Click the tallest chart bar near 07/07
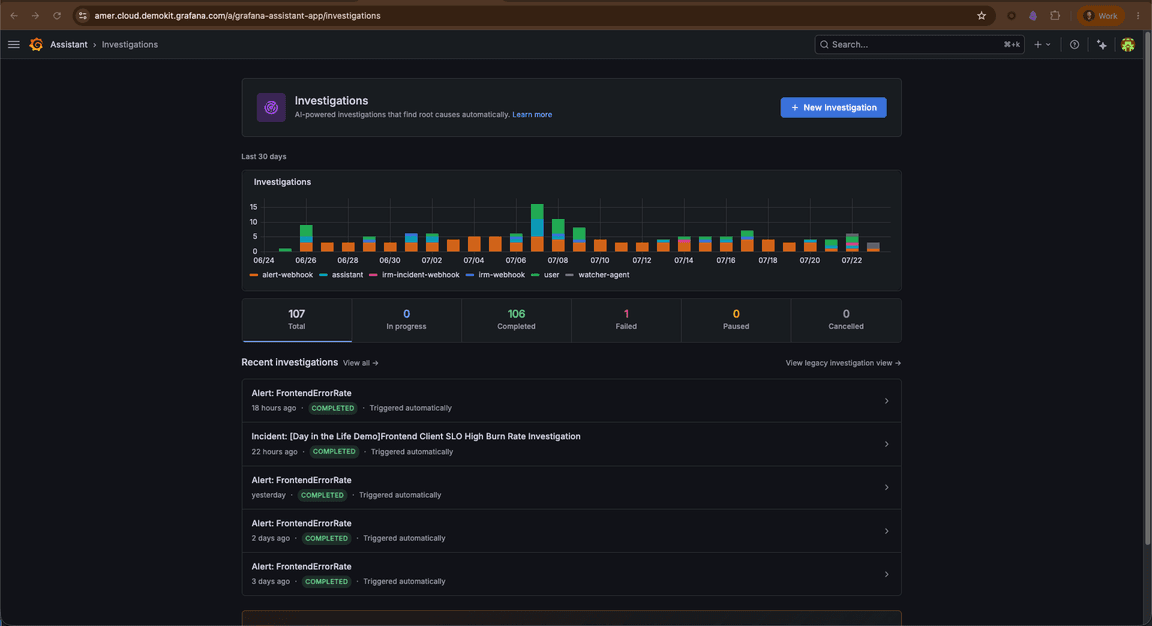Image resolution: width=1152 pixels, height=626 pixels. coord(537,228)
